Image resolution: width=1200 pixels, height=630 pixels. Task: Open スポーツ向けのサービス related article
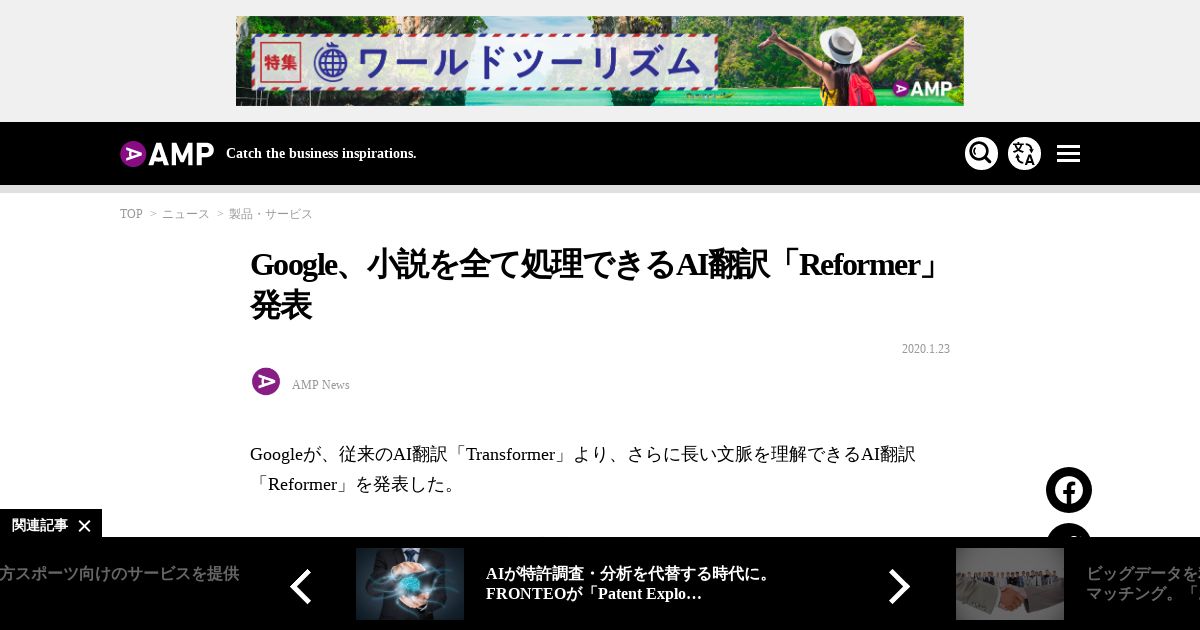[120, 574]
